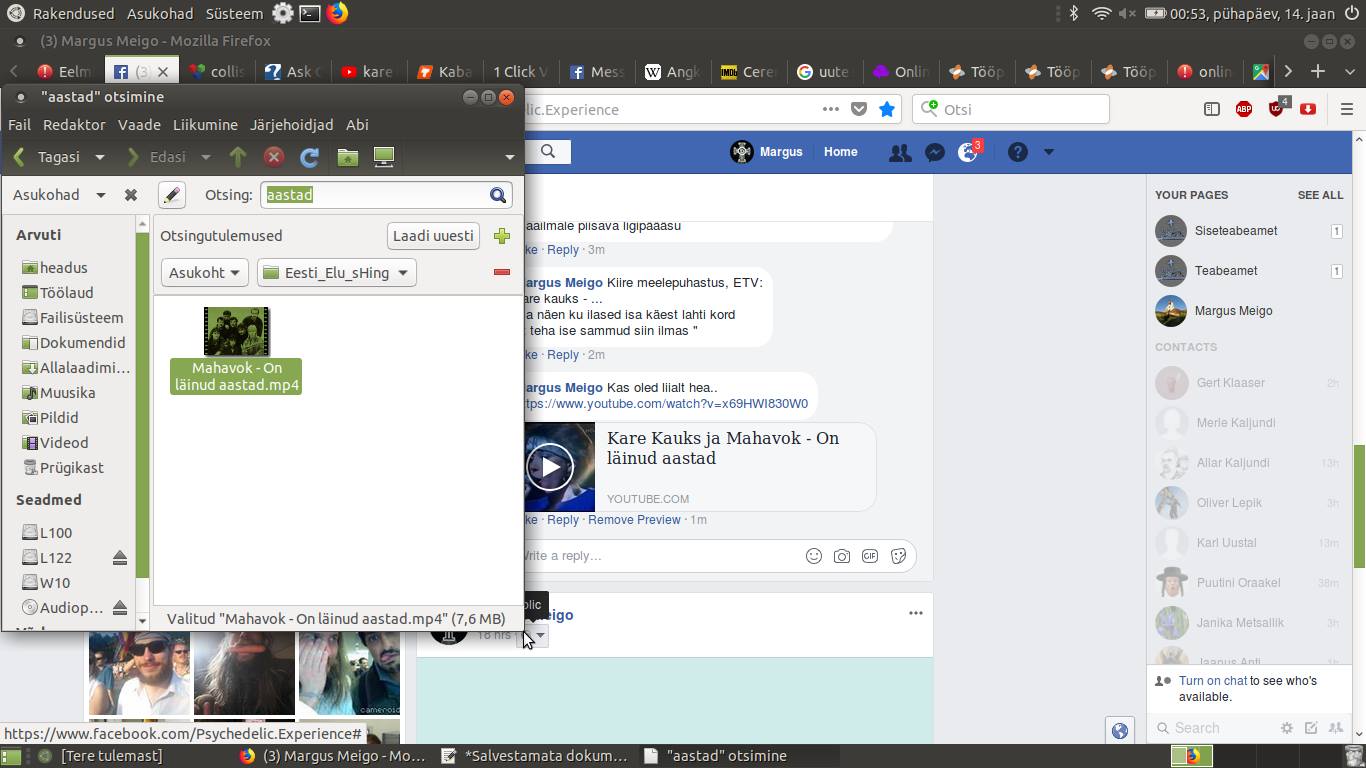Viewport: 1366px width, 768px height.
Task: Attach photo with camera icon in reply
Action: click(842, 556)
